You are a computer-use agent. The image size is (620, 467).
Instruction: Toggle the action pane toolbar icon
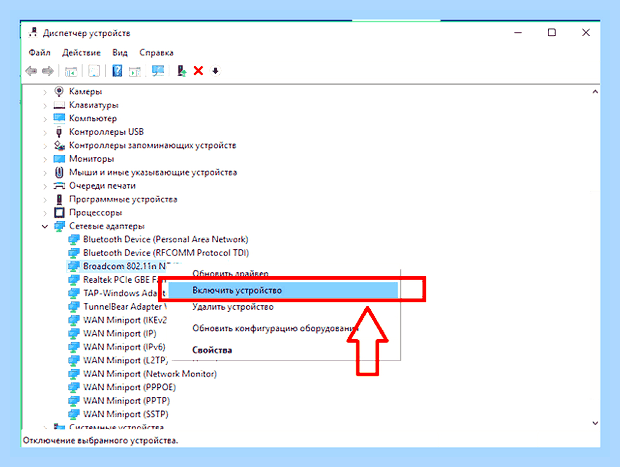pyautogui.click(x=135, y=72)
